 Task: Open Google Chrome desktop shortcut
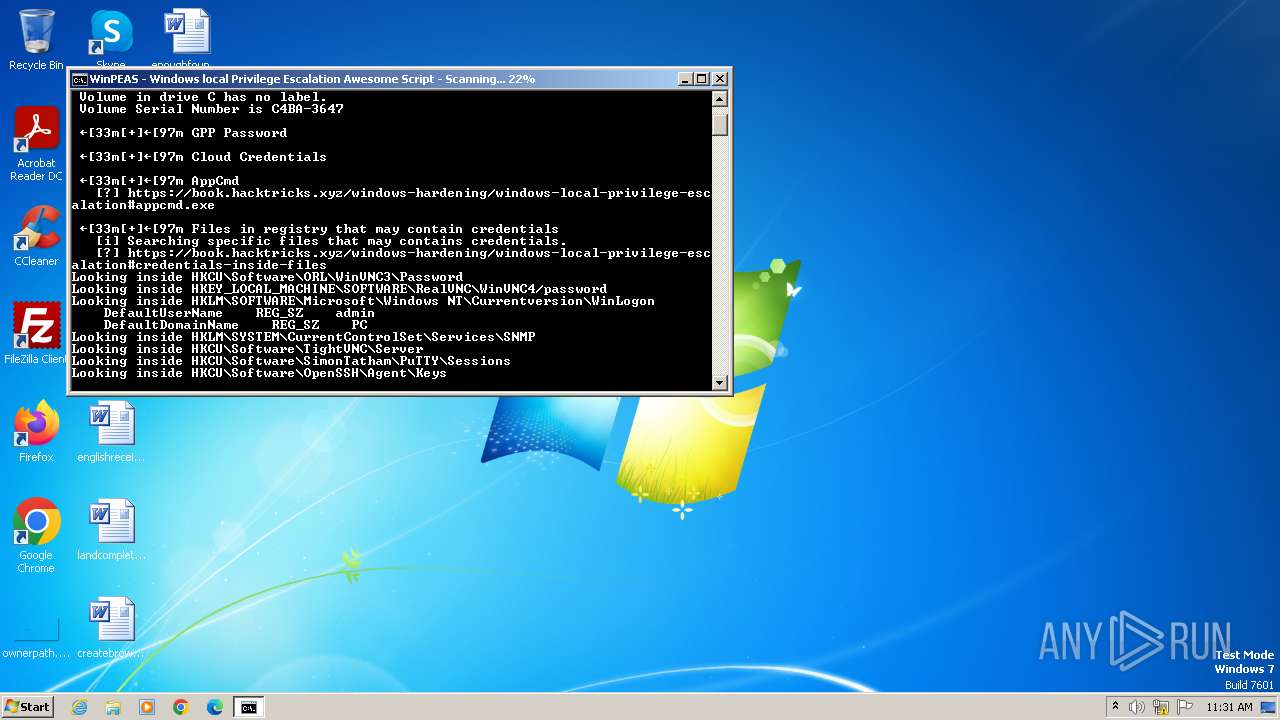tap(36, 535)
